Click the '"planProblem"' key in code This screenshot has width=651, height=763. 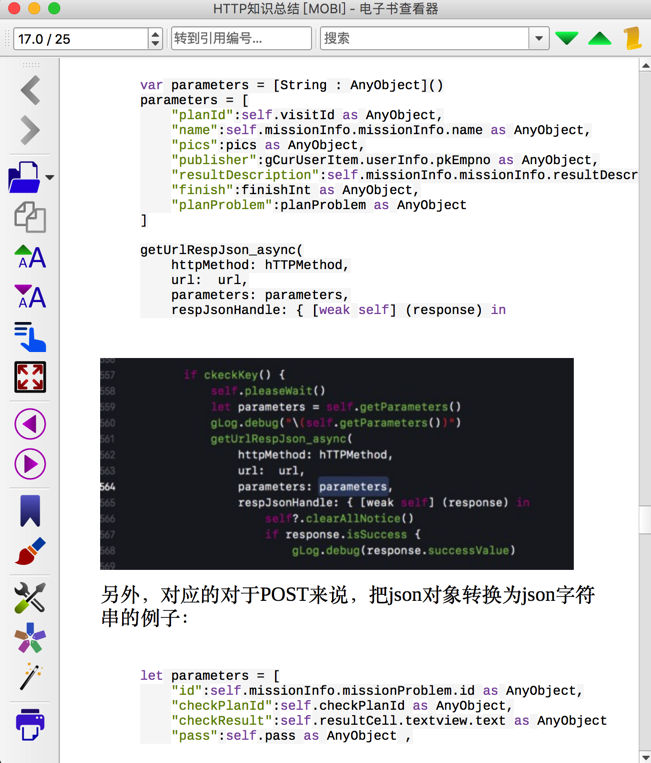click(221, 205)
